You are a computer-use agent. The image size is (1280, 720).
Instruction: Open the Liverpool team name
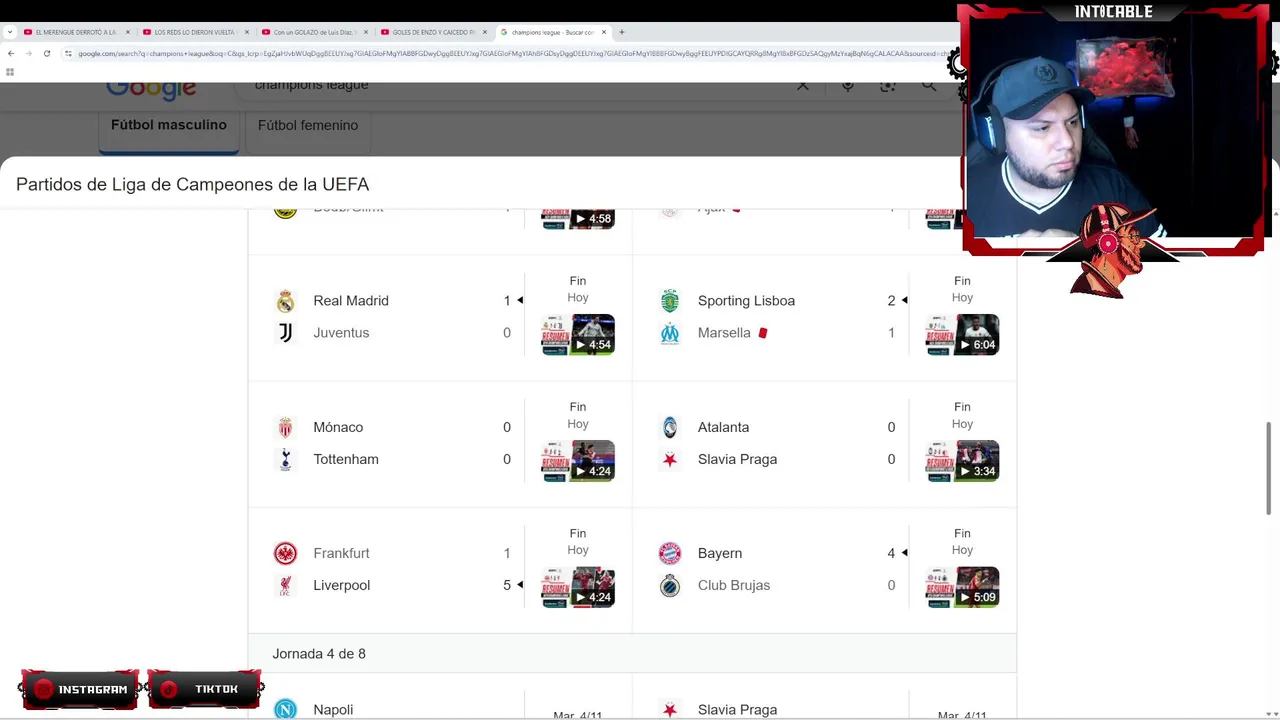coord(342,585)
